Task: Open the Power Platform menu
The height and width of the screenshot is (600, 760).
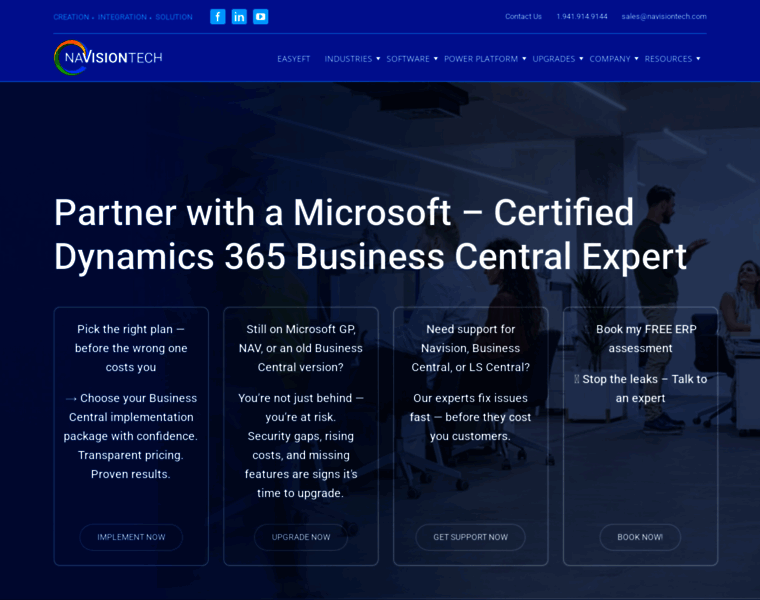Action: [481, 59]
